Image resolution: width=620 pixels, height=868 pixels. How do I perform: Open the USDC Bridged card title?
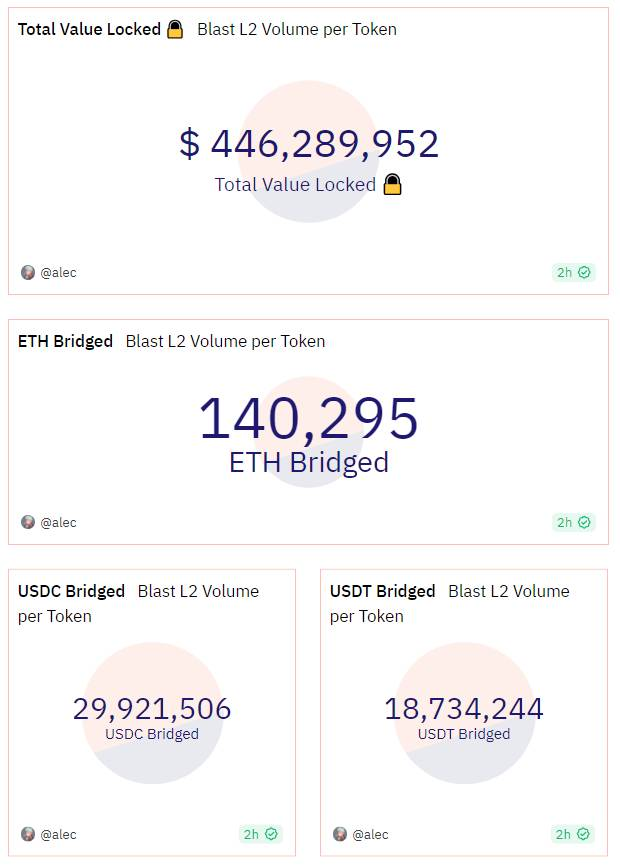71,591
